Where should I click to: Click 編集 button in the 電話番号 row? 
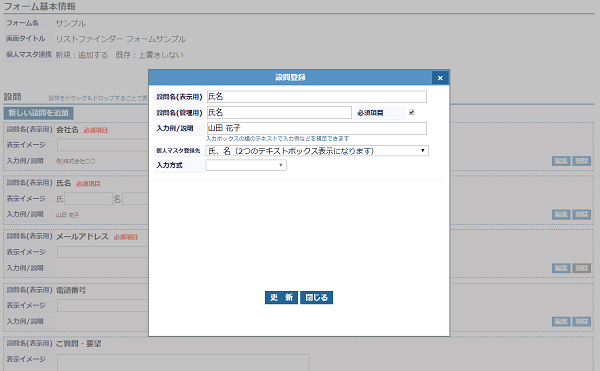pyautogui.click(x=561, y=322)
